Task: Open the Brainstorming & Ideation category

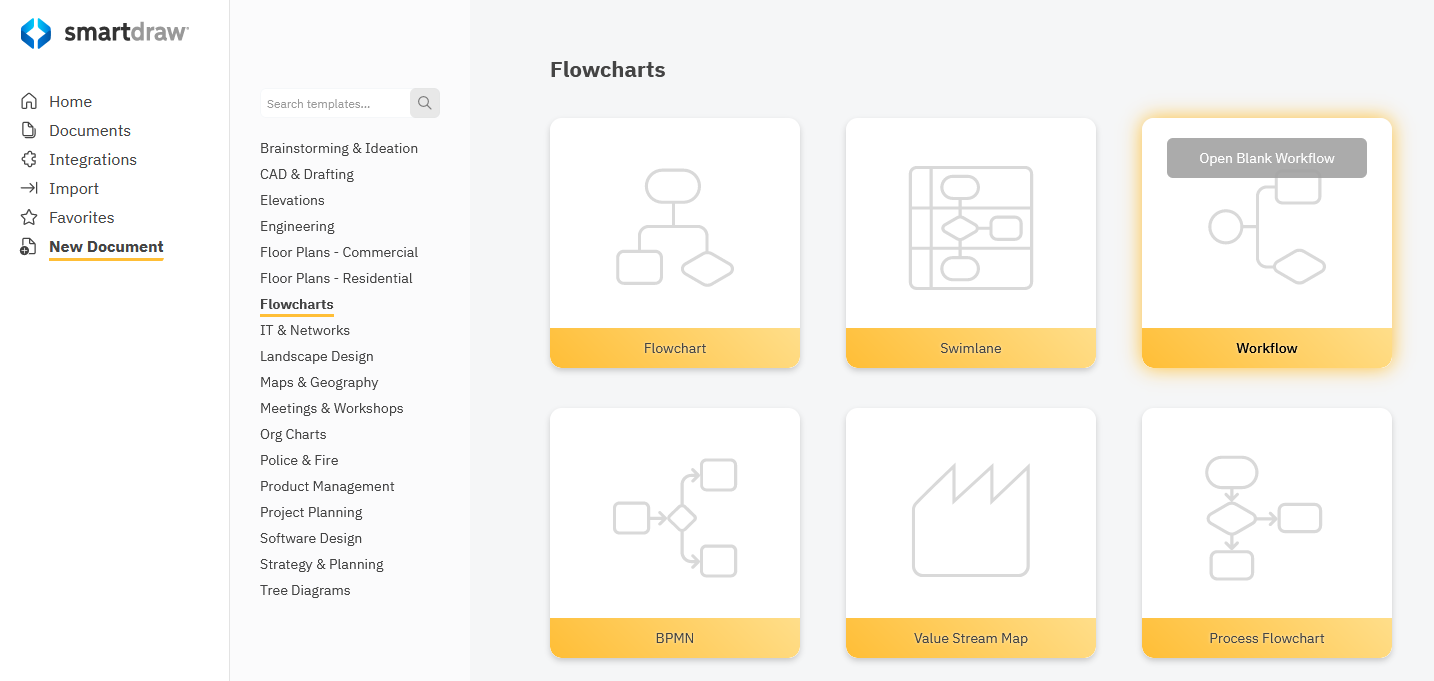Action: [339, 148]
